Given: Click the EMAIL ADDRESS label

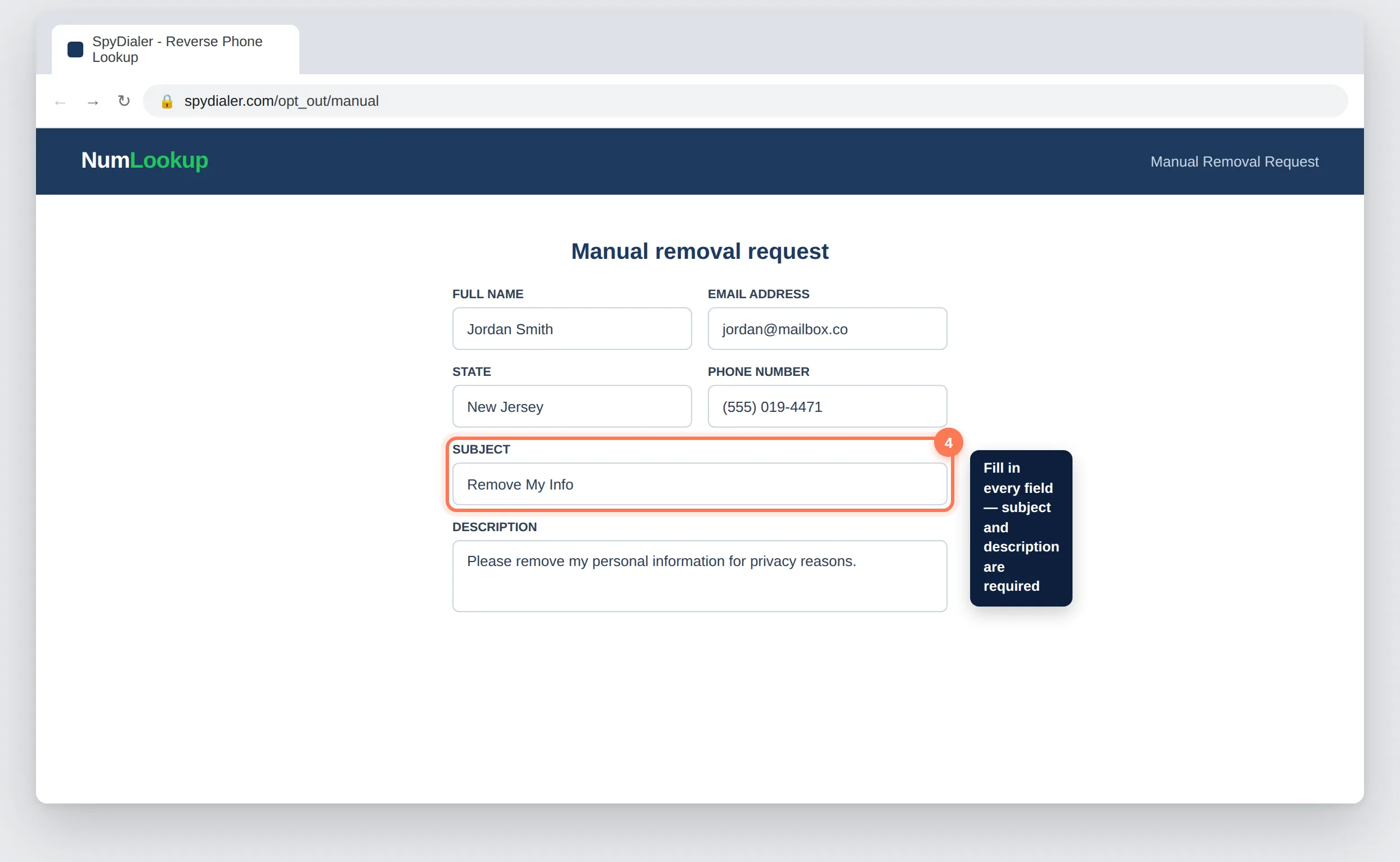Looking at the screenshot, I should (x=758, y=294).
